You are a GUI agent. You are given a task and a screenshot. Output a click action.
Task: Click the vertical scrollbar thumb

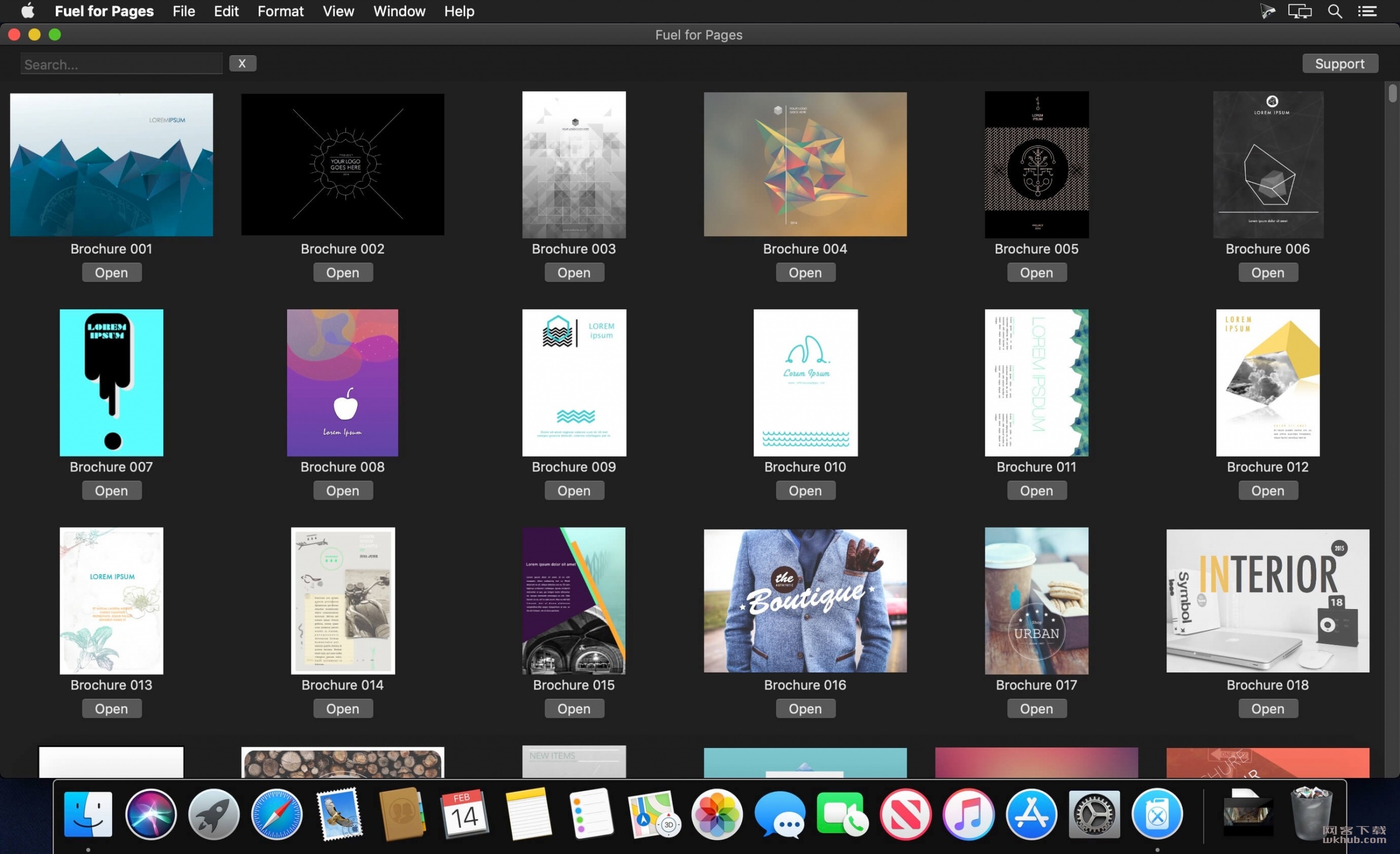pos(1391,92)
